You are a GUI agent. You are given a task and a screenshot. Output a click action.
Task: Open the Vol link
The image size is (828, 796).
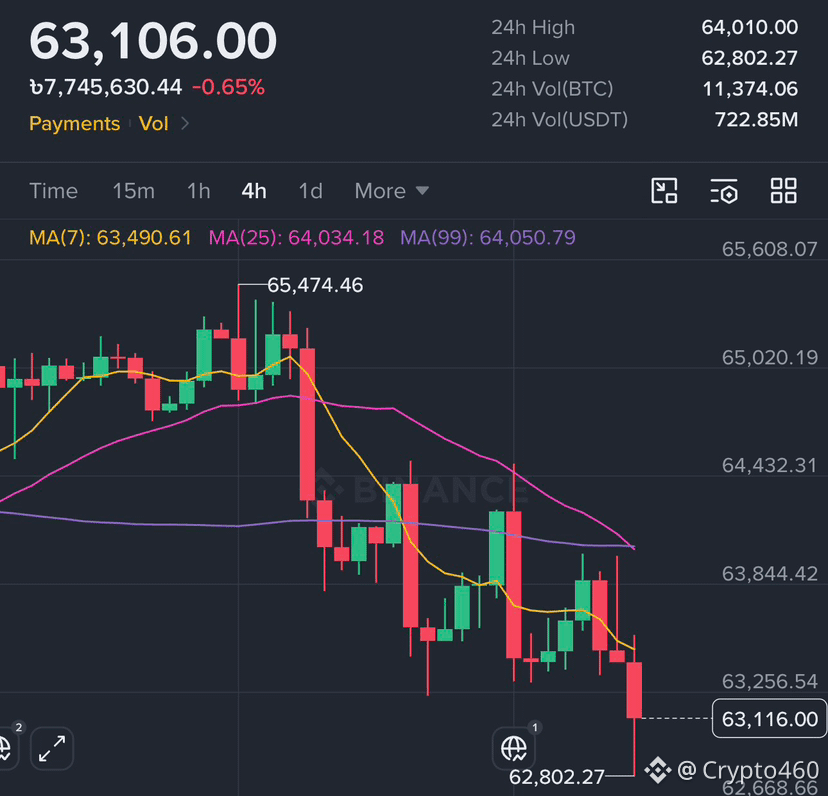[153, 124]
